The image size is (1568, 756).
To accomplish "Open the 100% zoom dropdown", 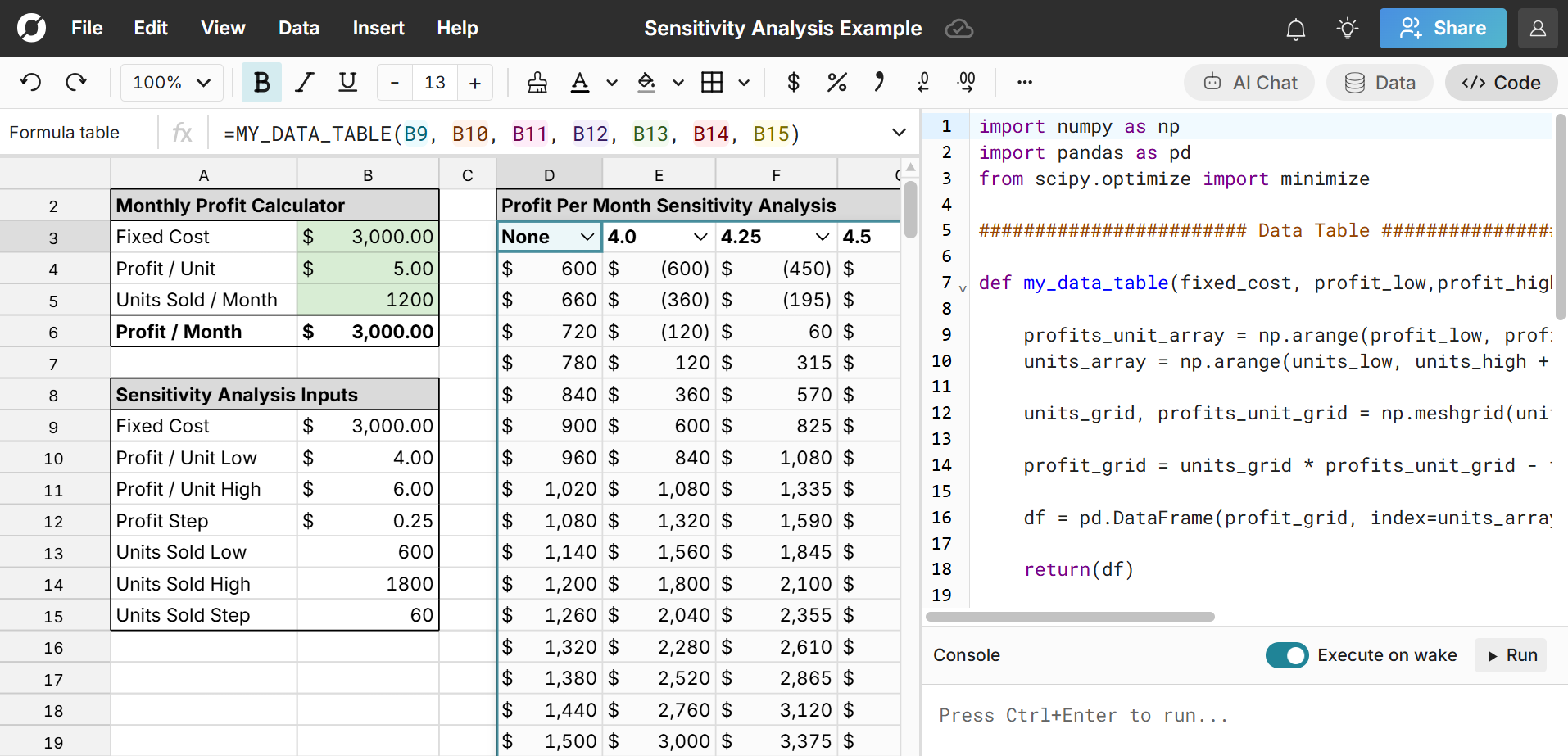I will pos(170,82).
